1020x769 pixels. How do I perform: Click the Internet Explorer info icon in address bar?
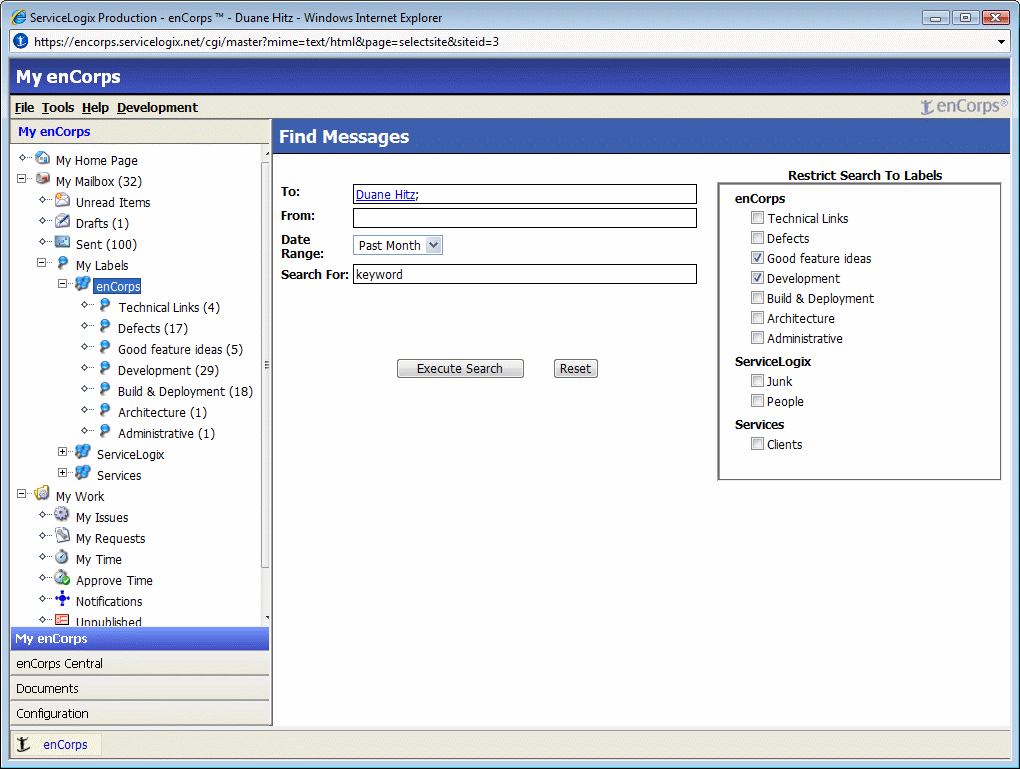pyautogui.click(x=21, y=41)
